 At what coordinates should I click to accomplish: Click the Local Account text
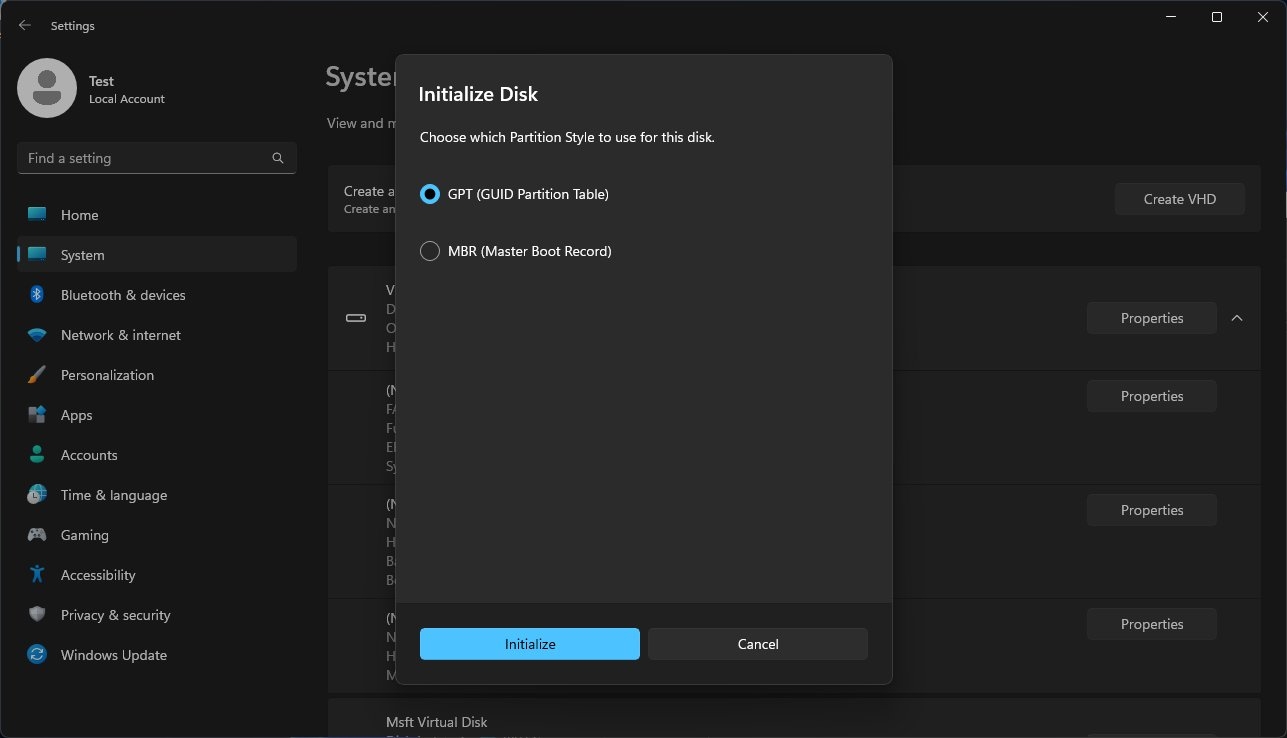tap(127, 99)
